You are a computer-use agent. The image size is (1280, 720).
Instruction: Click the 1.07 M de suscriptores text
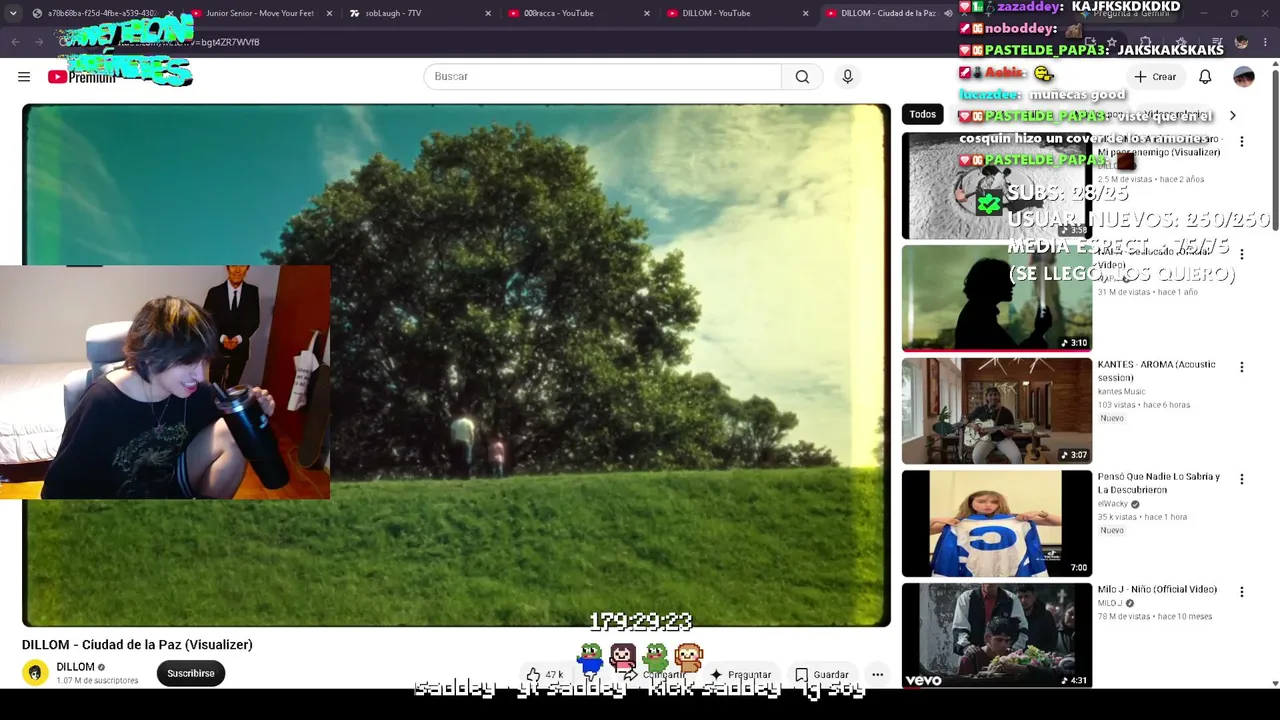point(97,681)
